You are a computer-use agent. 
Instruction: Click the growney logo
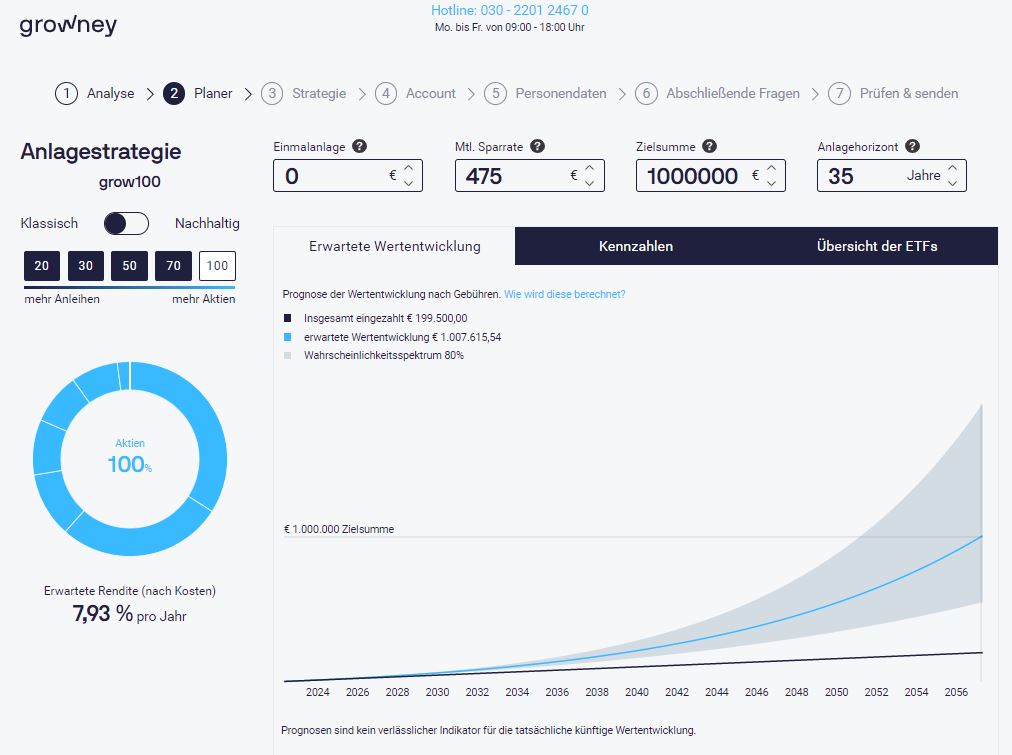pos(68,25)
